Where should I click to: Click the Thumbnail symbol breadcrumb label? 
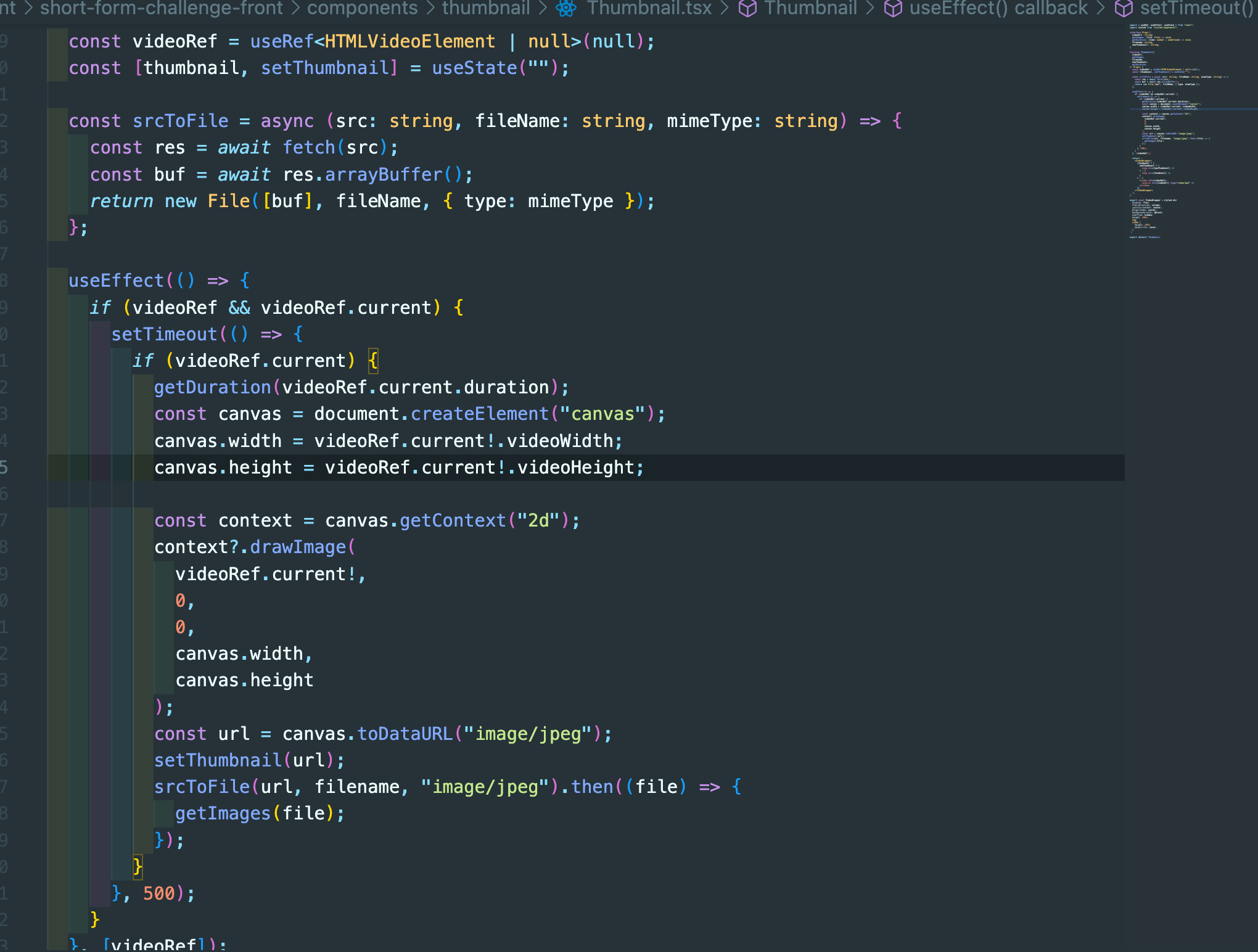click(x=810, y=8)
